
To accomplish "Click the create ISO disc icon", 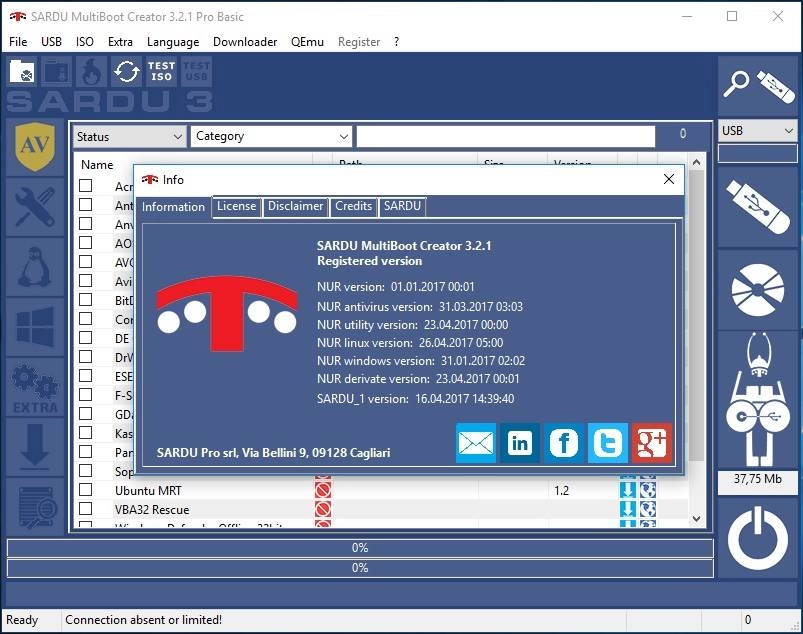I will click(x=757, y=290).
